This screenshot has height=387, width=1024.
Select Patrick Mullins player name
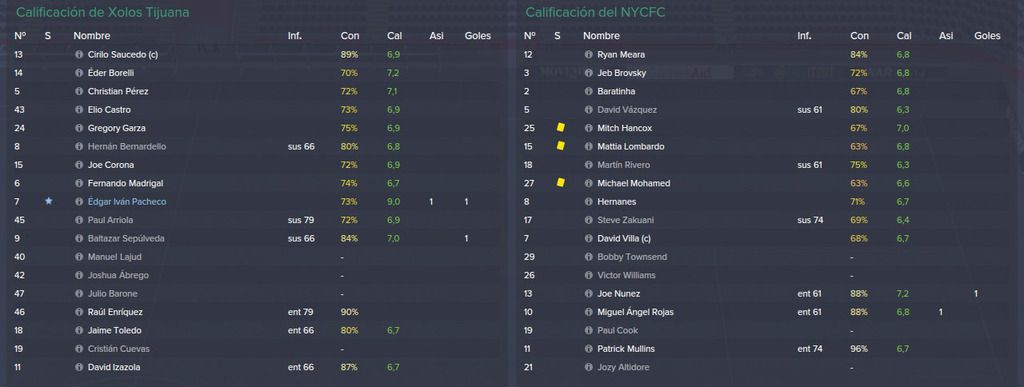(626, 349)
